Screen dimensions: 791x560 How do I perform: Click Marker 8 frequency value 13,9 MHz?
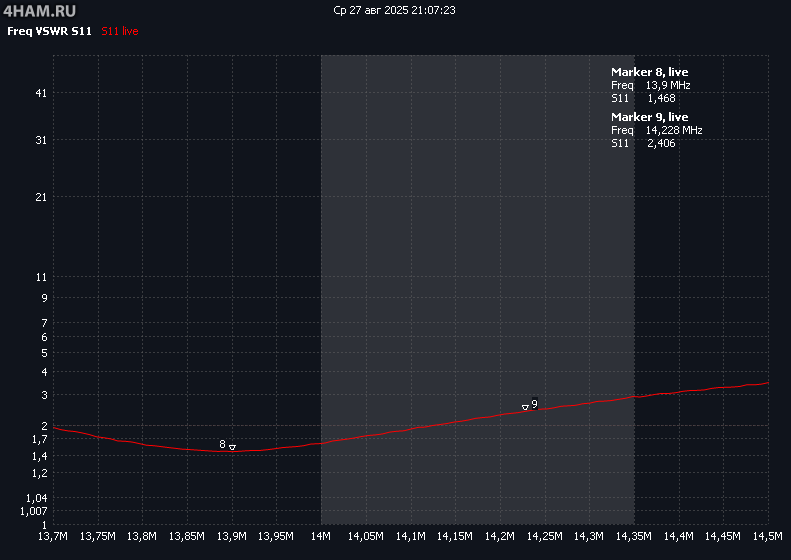(x=667, y=85)
